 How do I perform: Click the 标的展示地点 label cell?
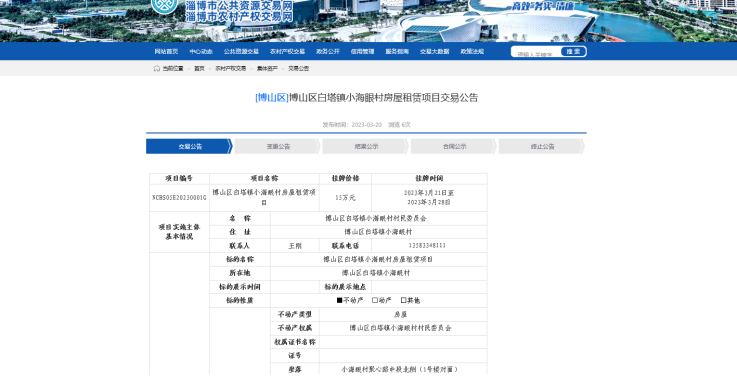tap(345, 287)
